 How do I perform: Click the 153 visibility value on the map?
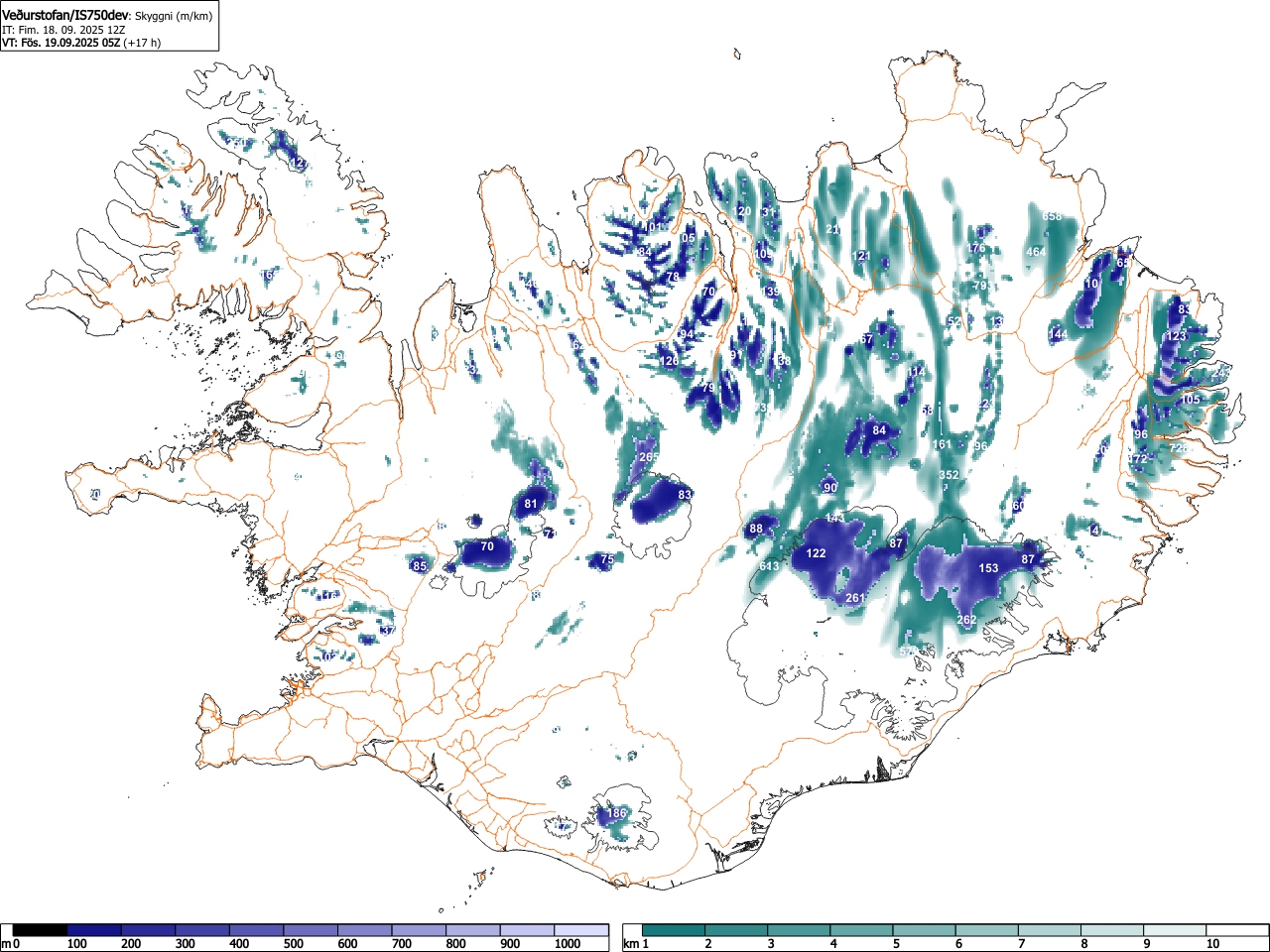[x=988, y=568]
